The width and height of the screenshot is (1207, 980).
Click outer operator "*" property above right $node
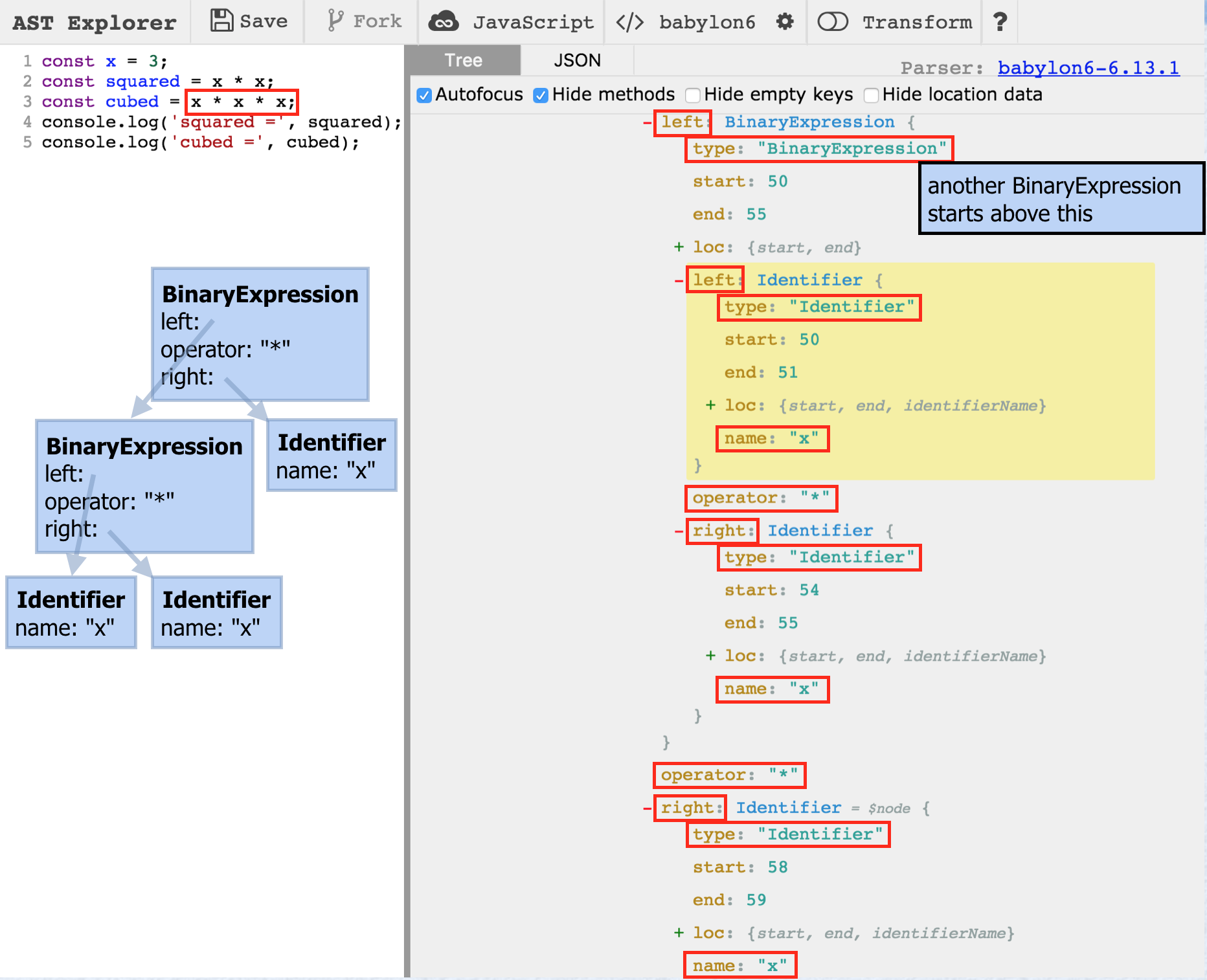(x=729, y=775)
